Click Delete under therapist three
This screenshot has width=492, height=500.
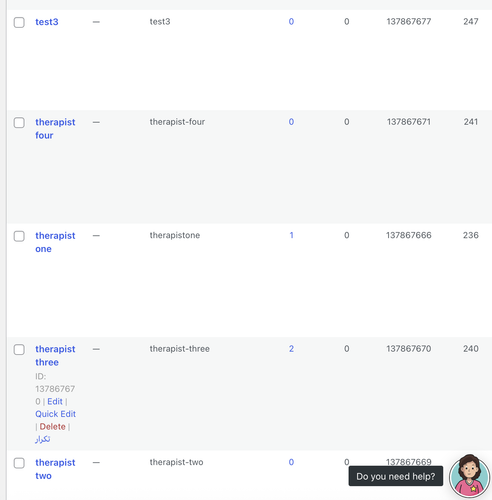(x=52, y=427)
